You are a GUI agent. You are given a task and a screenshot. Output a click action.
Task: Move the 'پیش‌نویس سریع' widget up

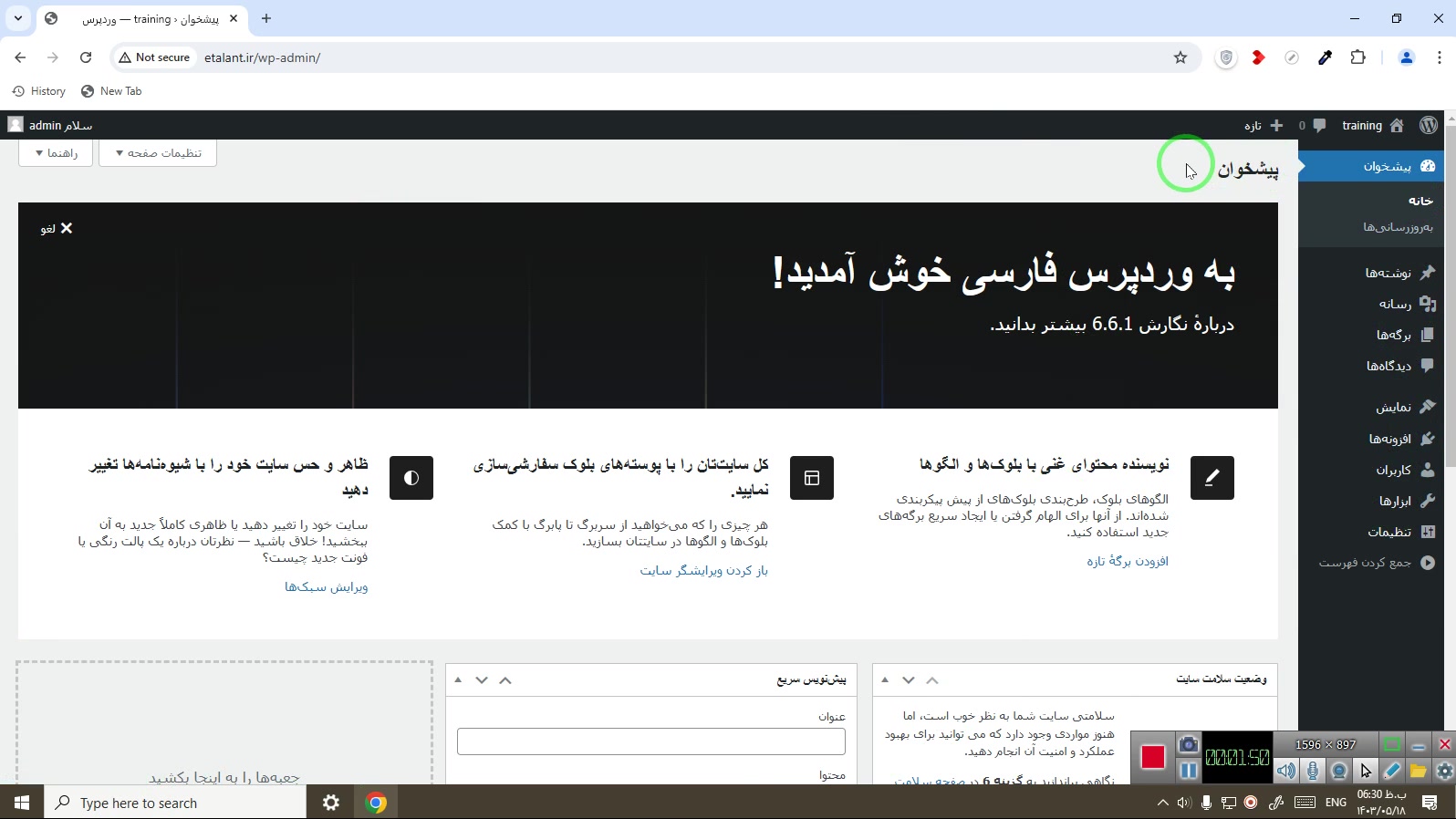click(x=505, y=680)
